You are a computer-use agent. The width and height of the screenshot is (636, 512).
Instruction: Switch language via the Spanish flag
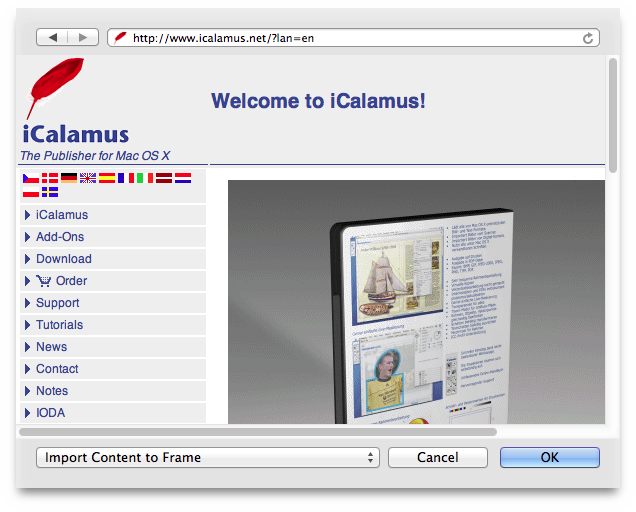click(107, 178)
